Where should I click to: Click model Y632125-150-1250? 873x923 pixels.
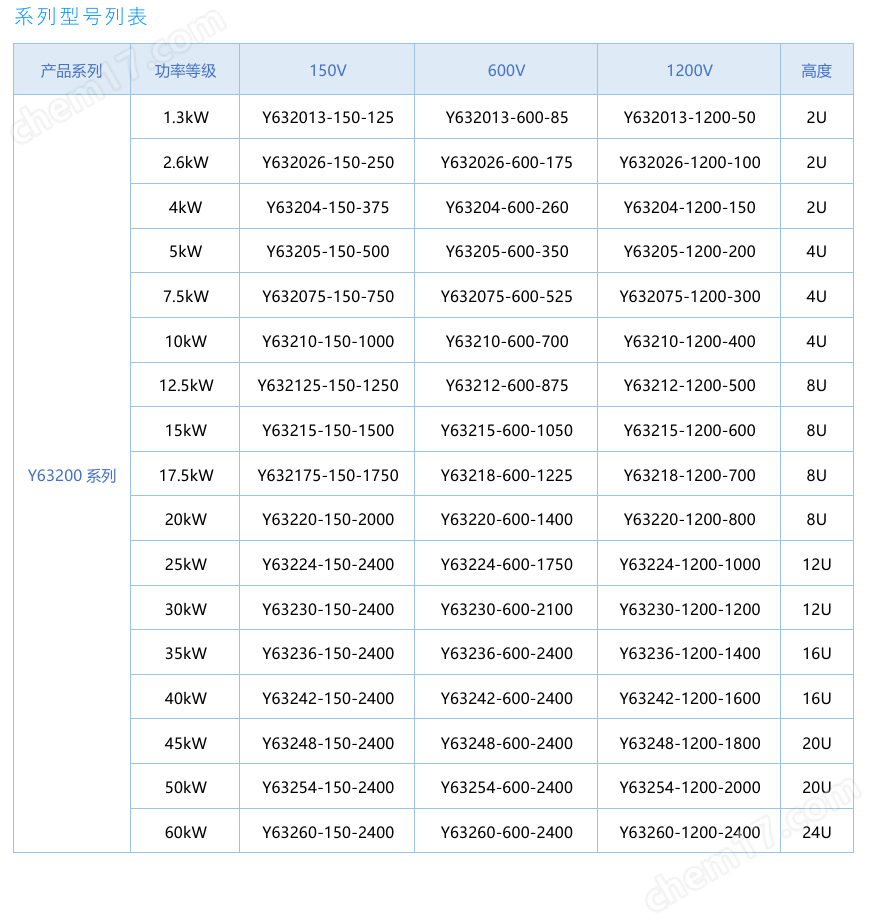coord(328,385)
